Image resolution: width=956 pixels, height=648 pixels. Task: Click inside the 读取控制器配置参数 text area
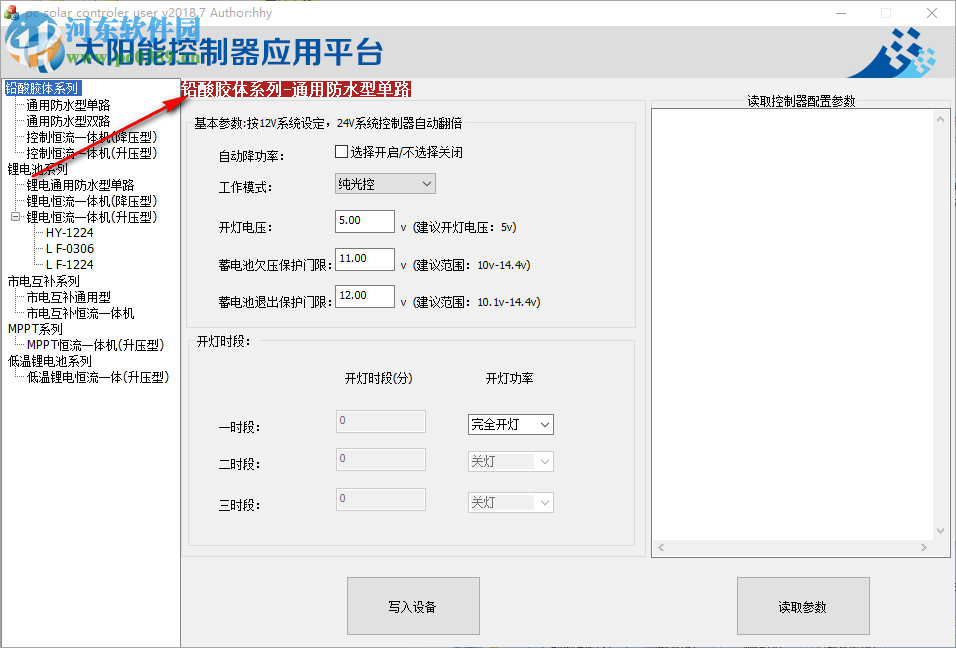click(x=793, y=324)
